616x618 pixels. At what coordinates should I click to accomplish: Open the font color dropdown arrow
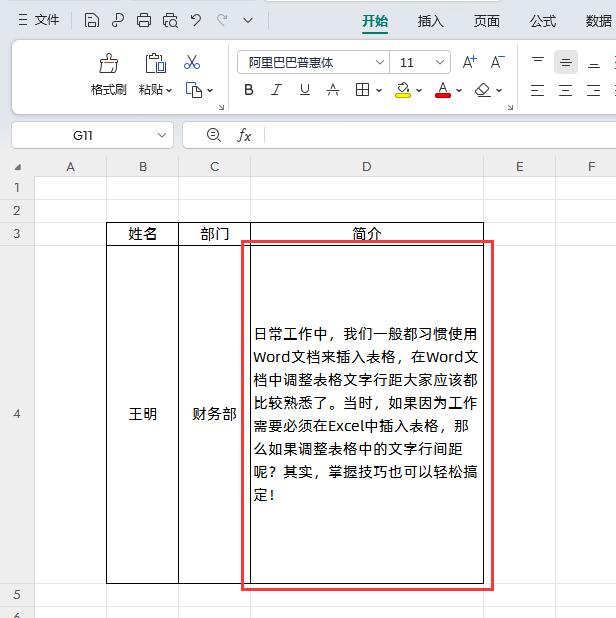[459, 91]
